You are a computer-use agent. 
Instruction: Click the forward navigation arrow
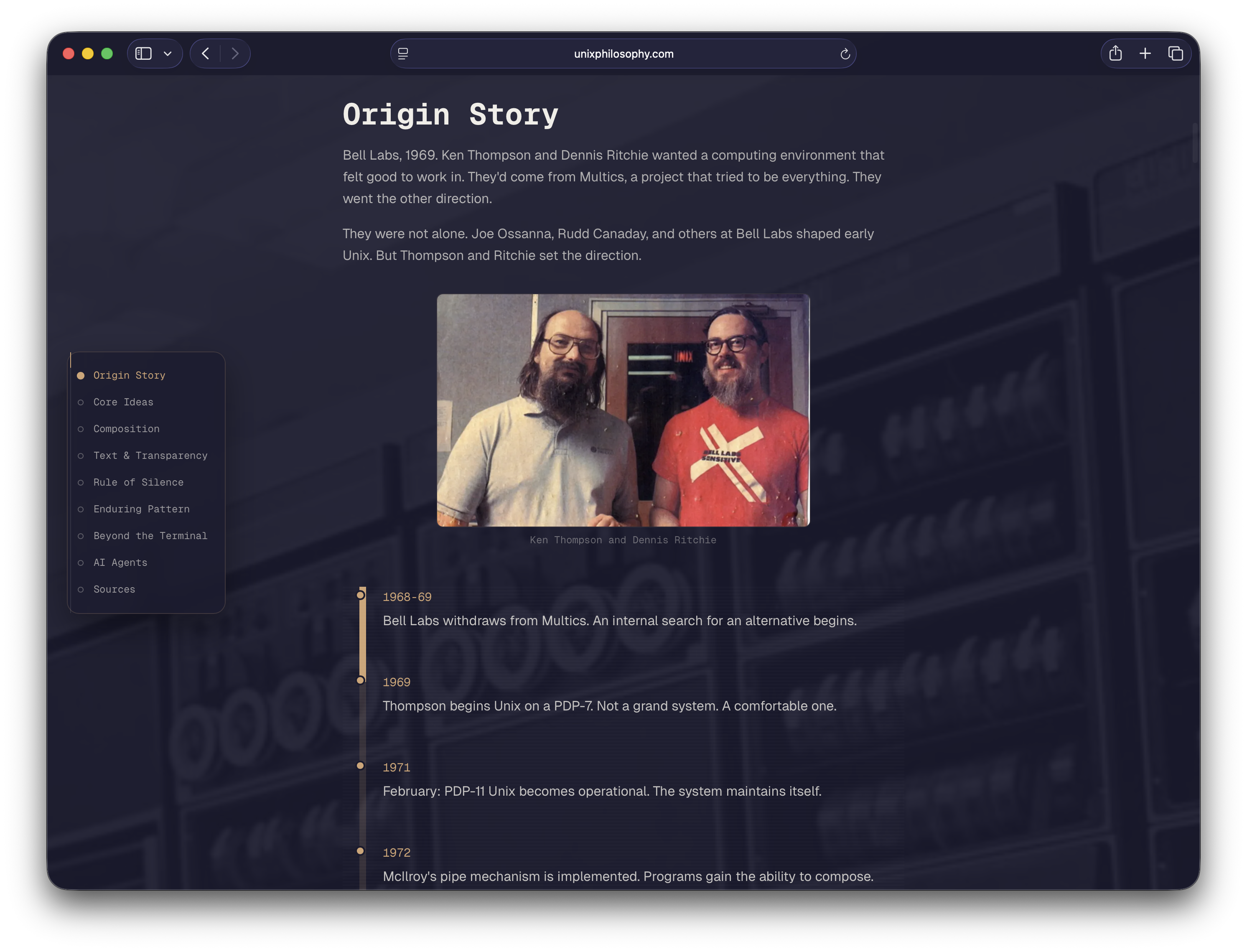(235, 53)
